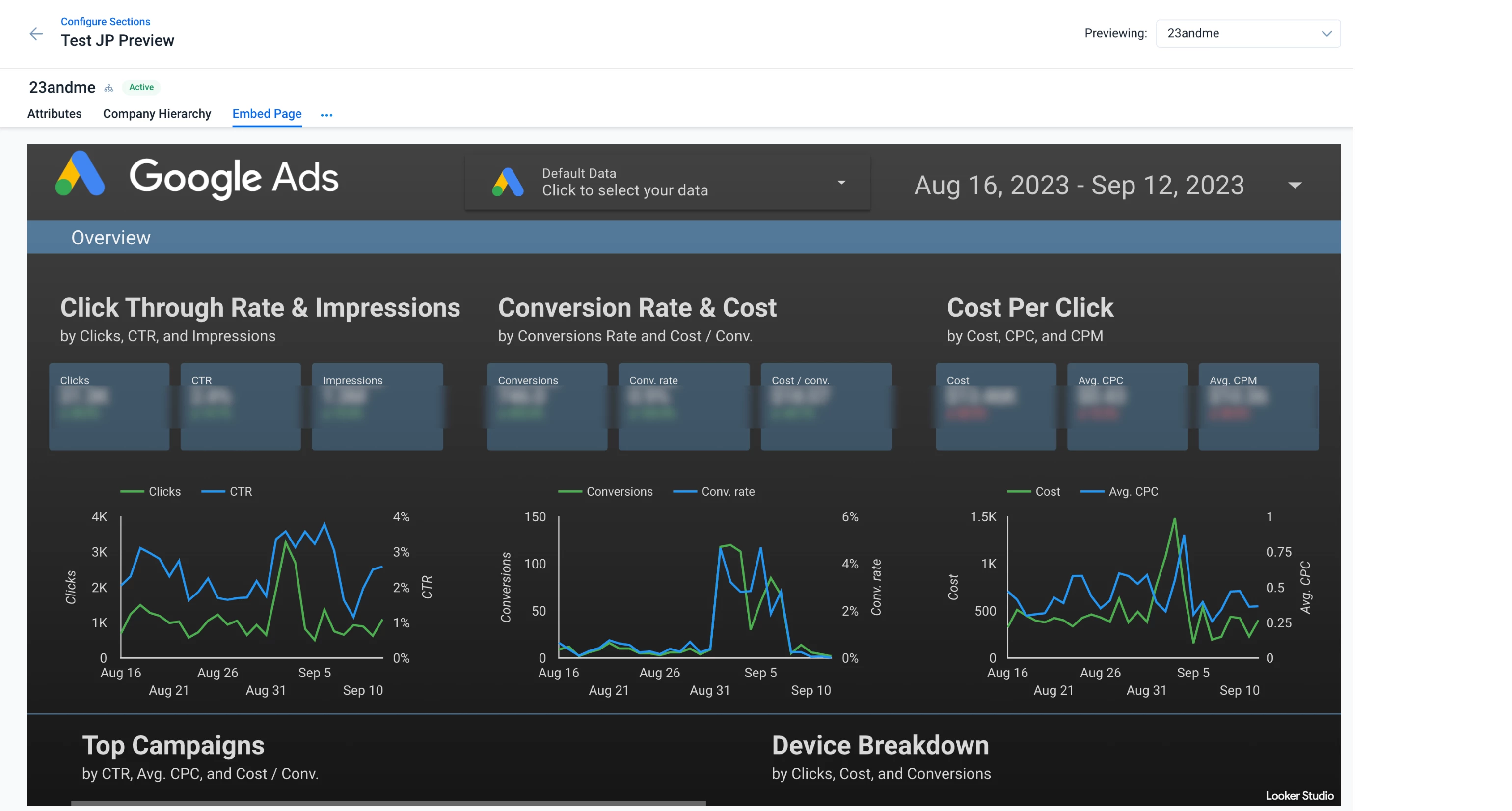The width and height of the screenshot is (1512, 811).
Task: Open the Previewing 23andme dropdown
Action: point(1247,33)
